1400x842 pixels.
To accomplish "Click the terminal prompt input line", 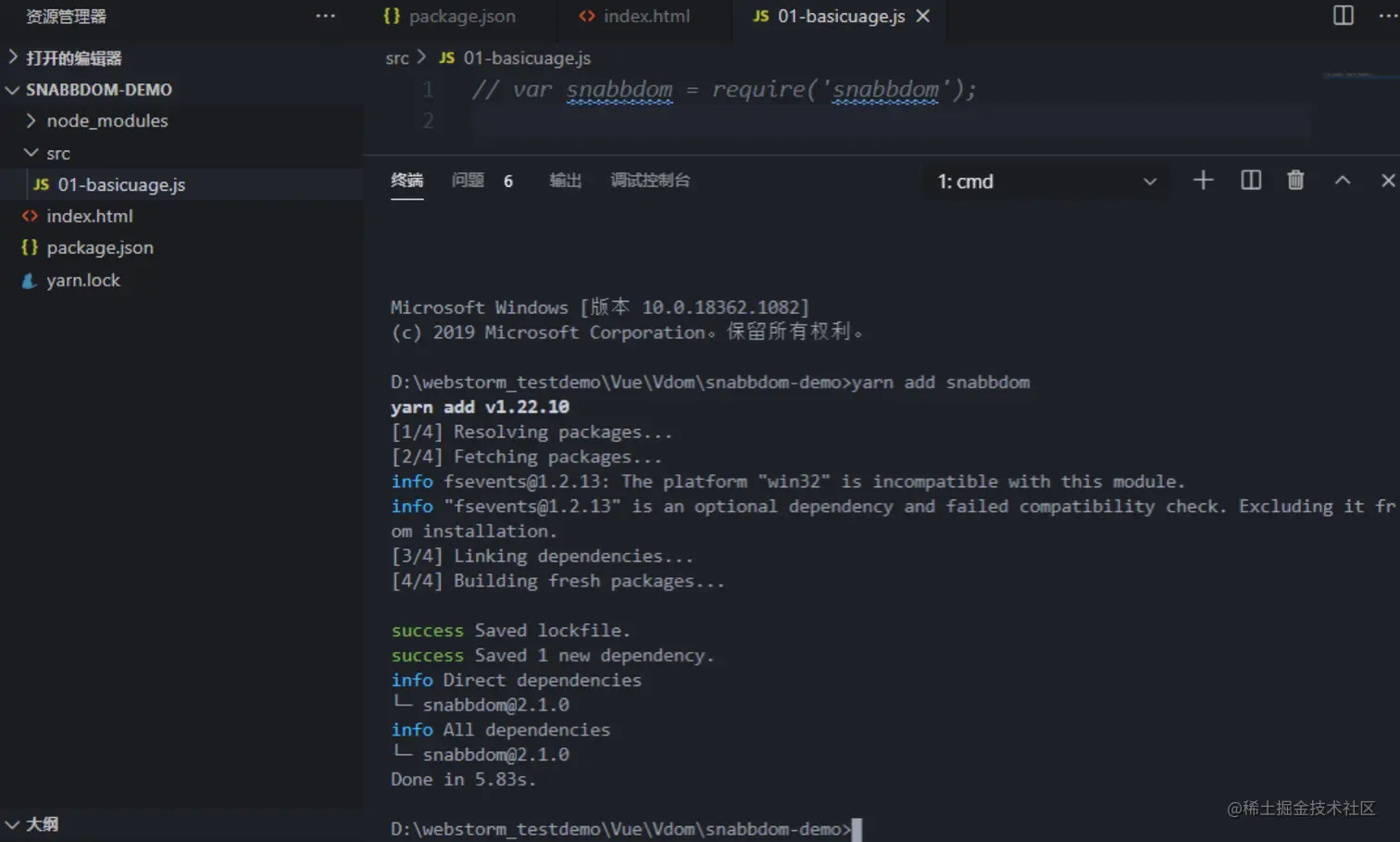I will 626,829.
